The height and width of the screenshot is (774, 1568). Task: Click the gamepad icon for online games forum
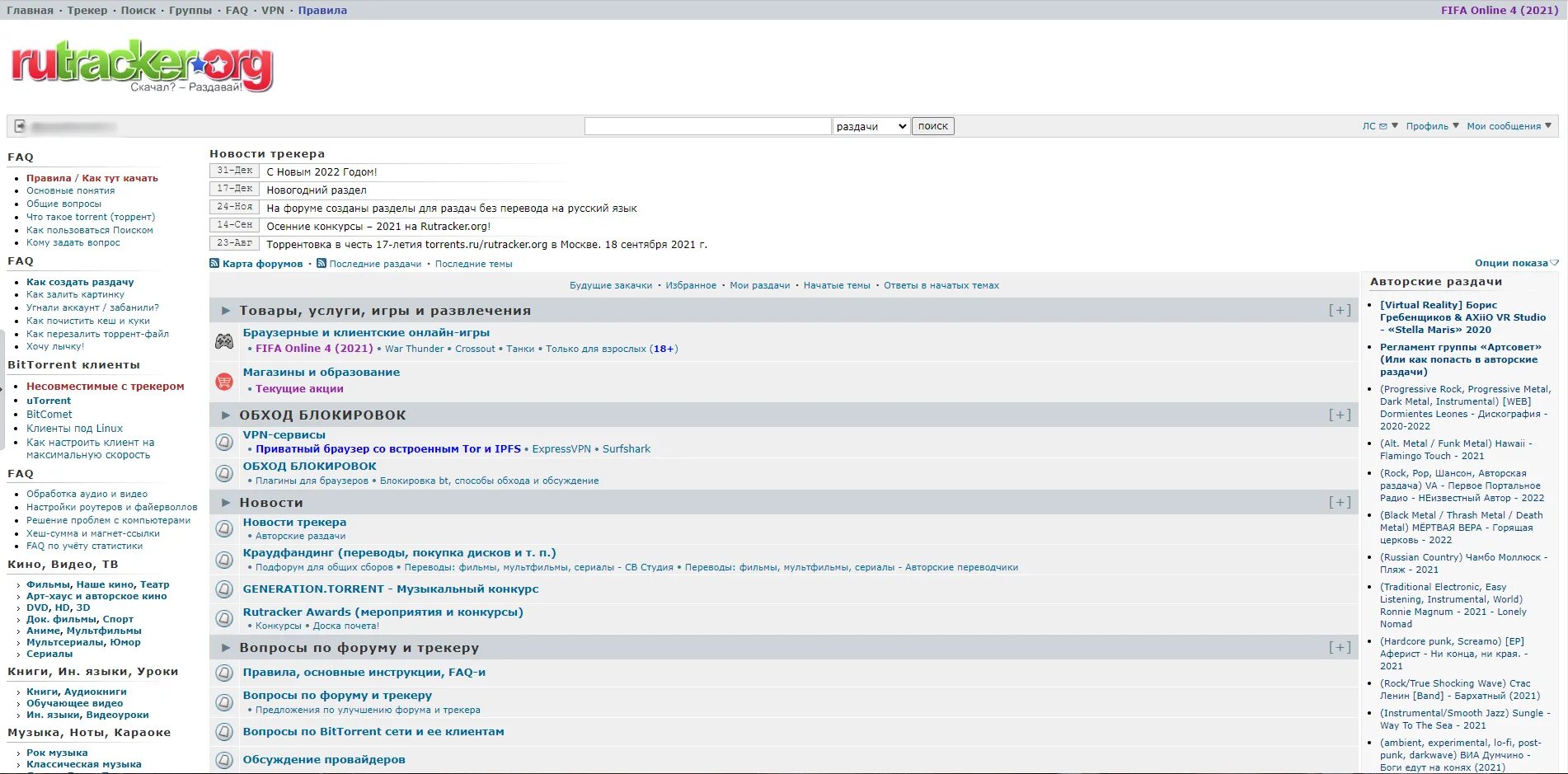tap(224, 341)
